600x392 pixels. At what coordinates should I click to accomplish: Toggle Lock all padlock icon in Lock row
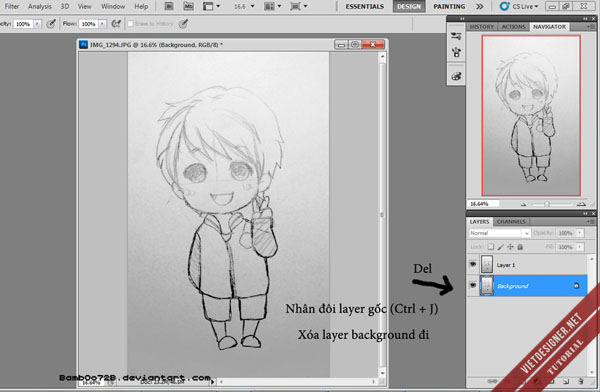click(x=520, y=247)
